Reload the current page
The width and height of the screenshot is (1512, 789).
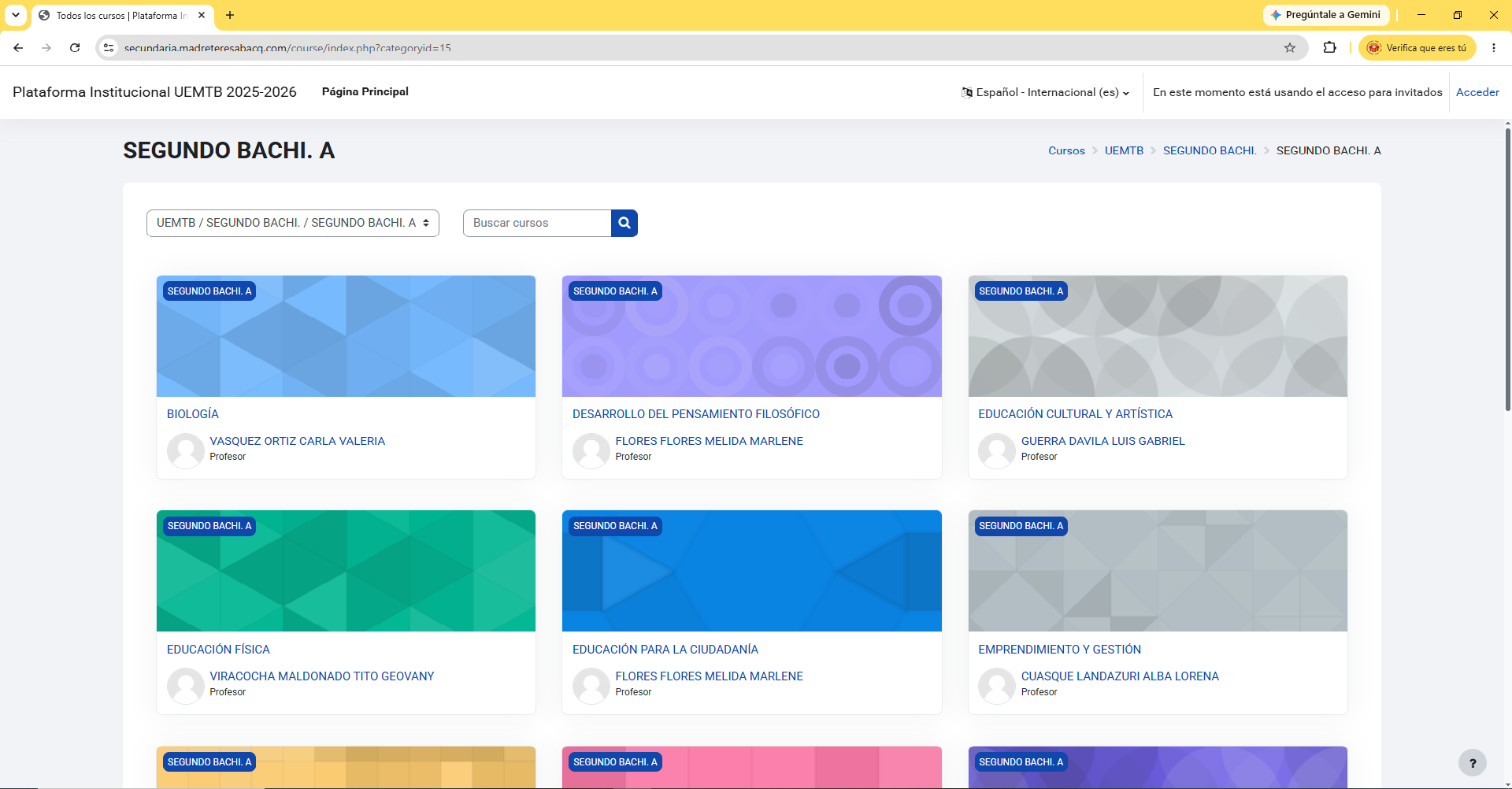point(75,48)
